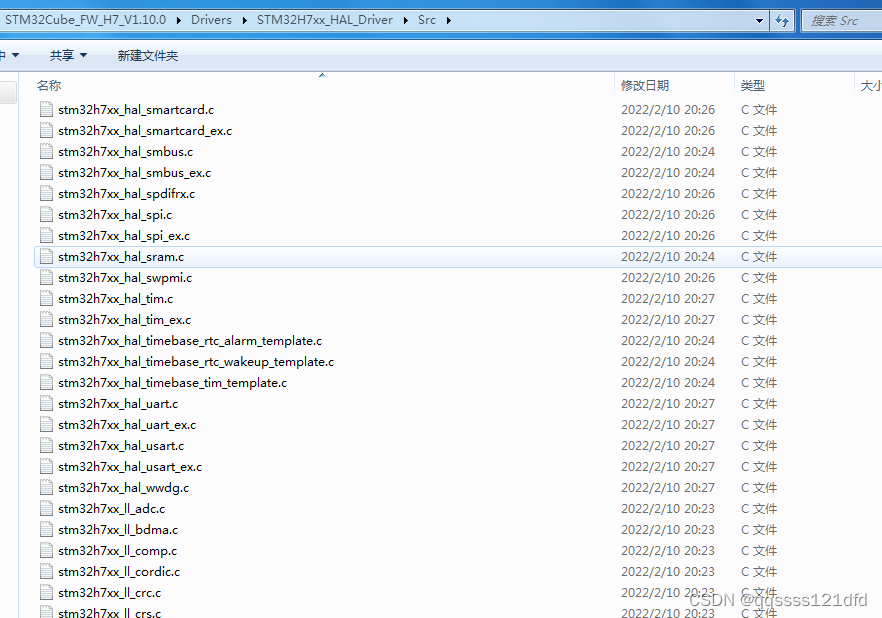Select file name stm32h7xx_hal_smbus_ex.c
Image resolution: width=882 pixels, height=618 pixels.
coord(134,173)
